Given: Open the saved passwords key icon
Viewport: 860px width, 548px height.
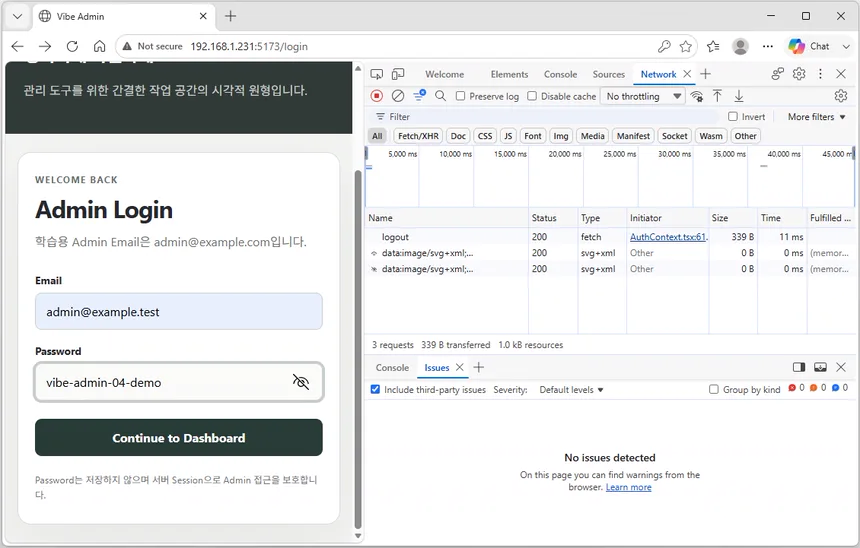Looking at the screenshot, I should coord(664,47).
